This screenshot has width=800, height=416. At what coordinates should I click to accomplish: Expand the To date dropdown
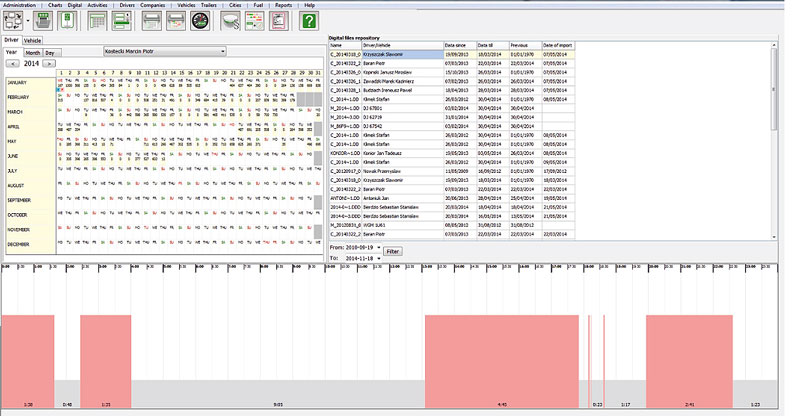pyautogui.click(x=376, y=257)
